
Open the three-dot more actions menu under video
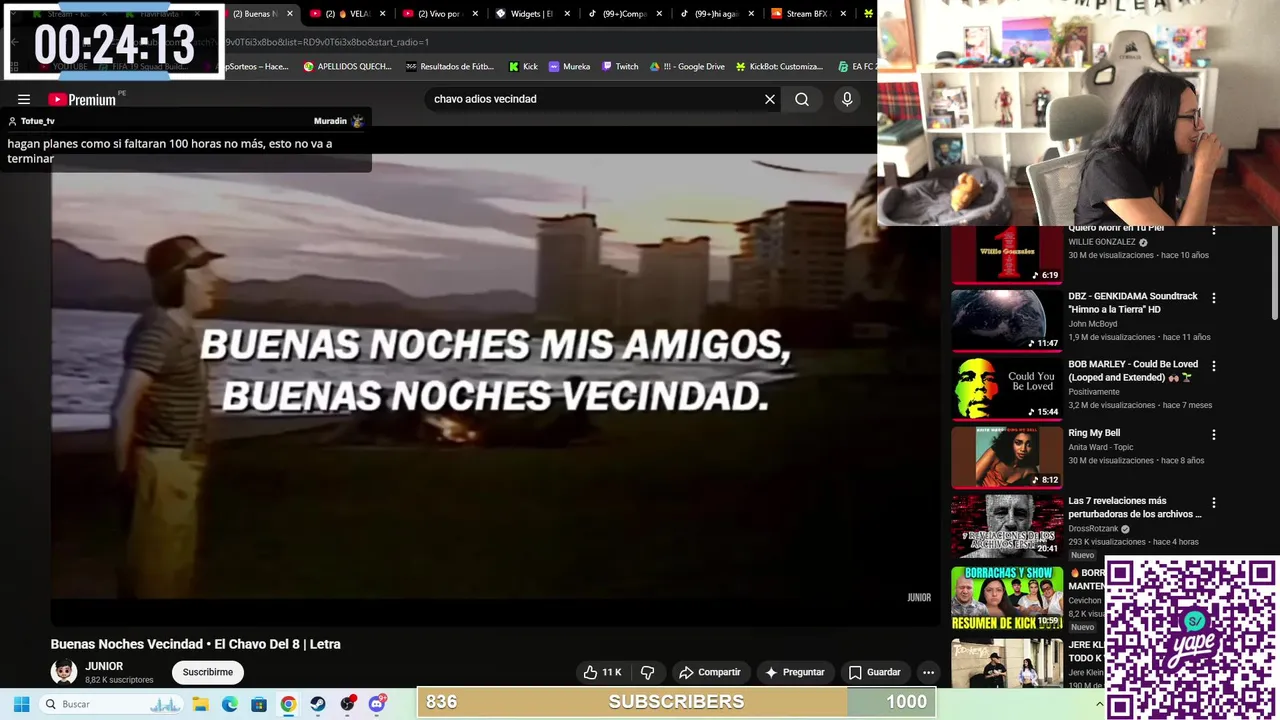928,672
